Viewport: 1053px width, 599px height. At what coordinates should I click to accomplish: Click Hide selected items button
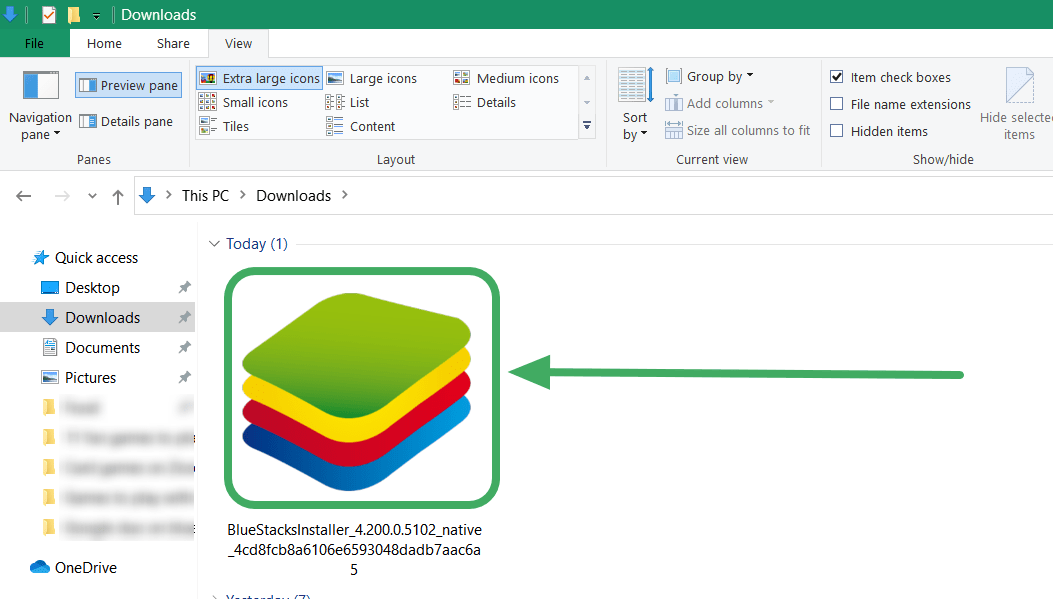tap(1019, 105)
